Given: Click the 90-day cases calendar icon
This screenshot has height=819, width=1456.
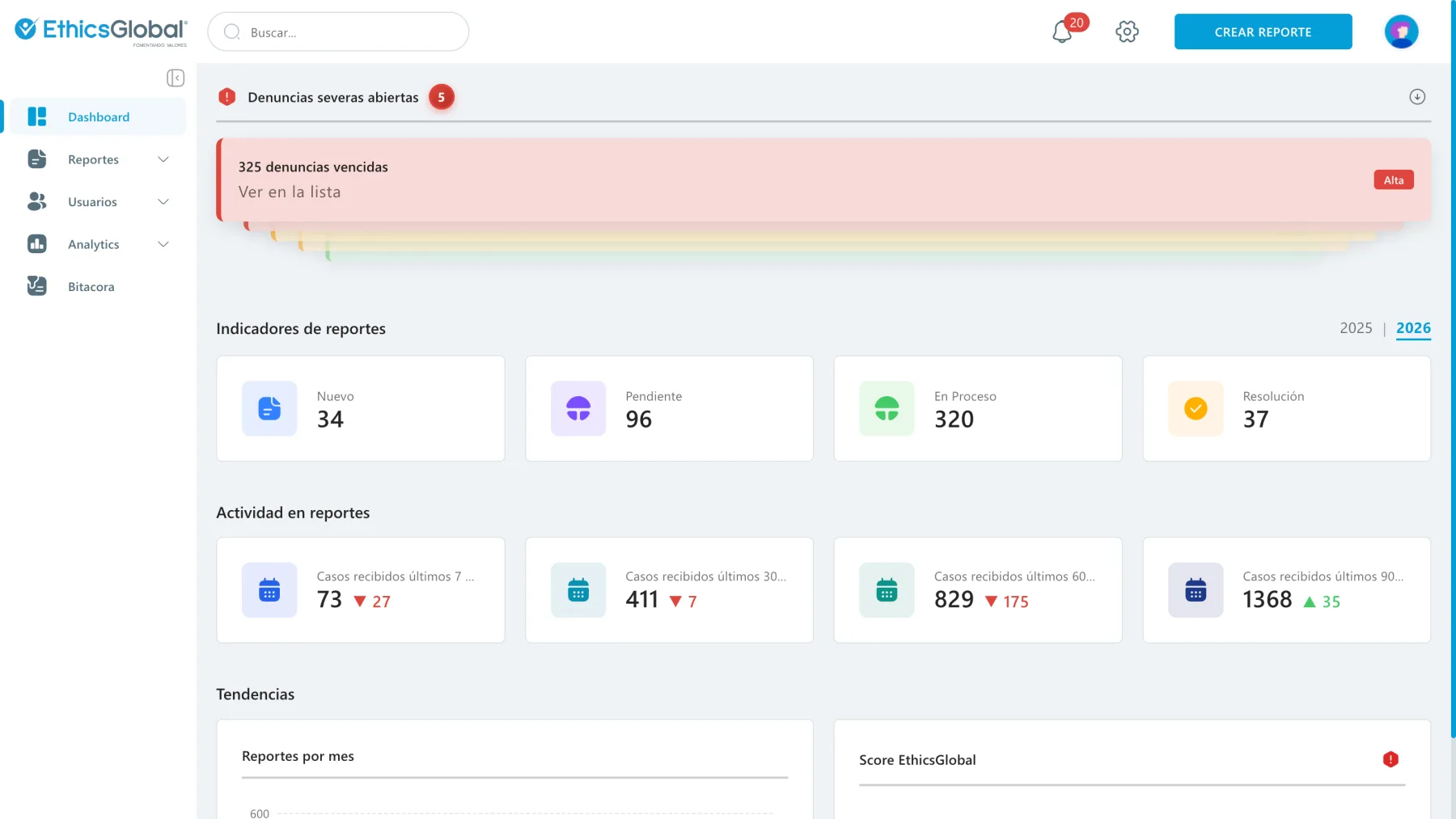Looking at the screenshot, I should point(1196,590).
